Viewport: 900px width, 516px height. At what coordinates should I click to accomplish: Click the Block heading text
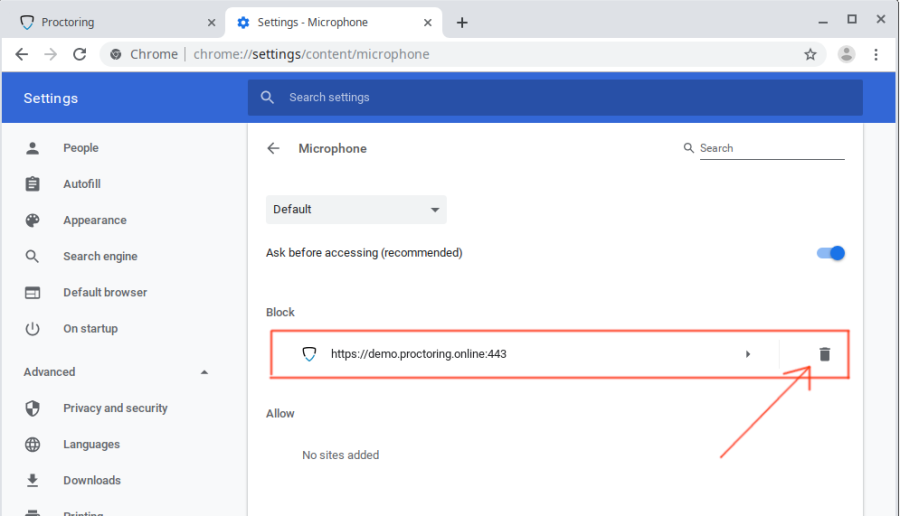(x=280, y=312)
